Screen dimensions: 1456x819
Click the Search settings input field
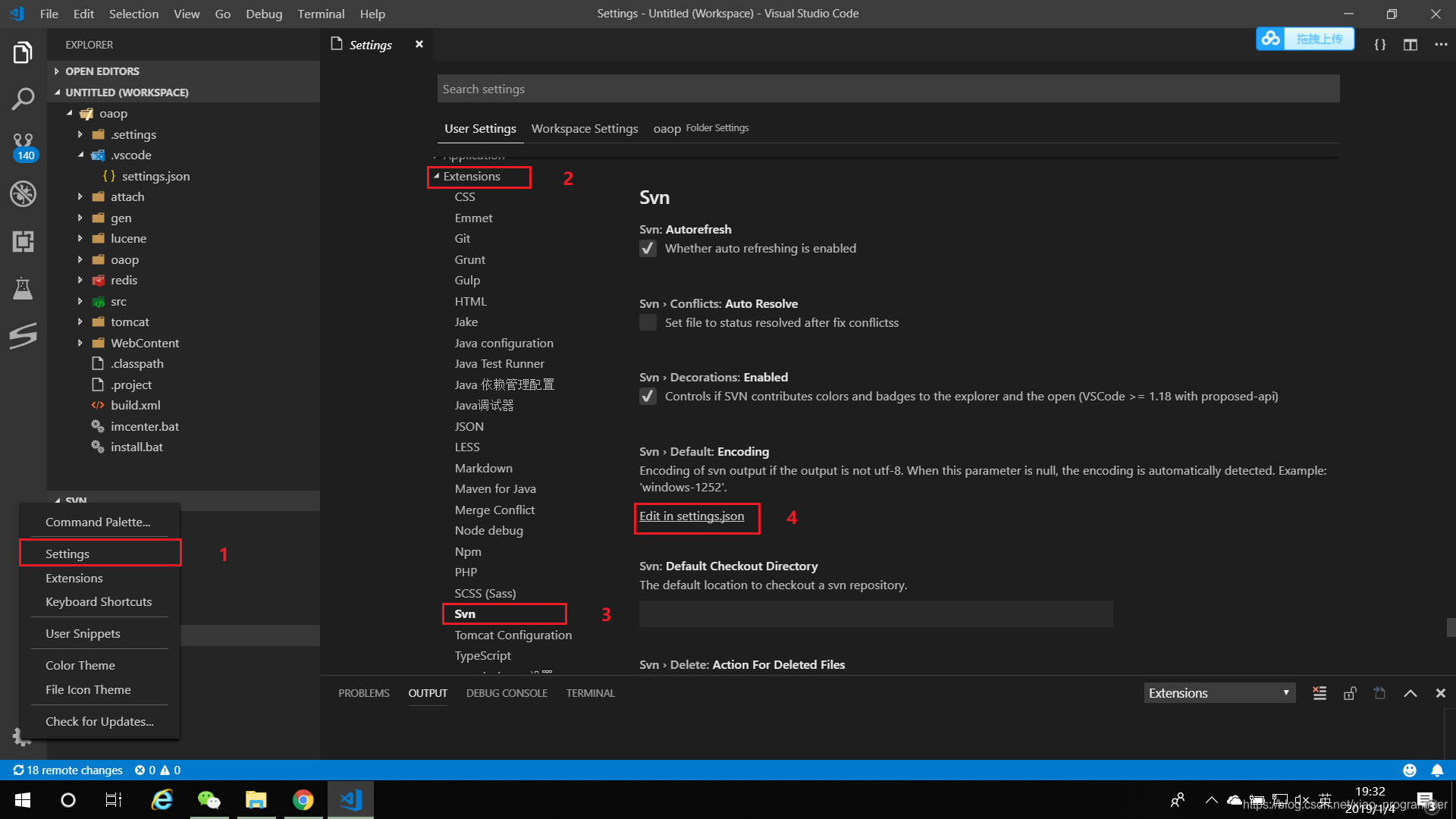coord(887,89)
